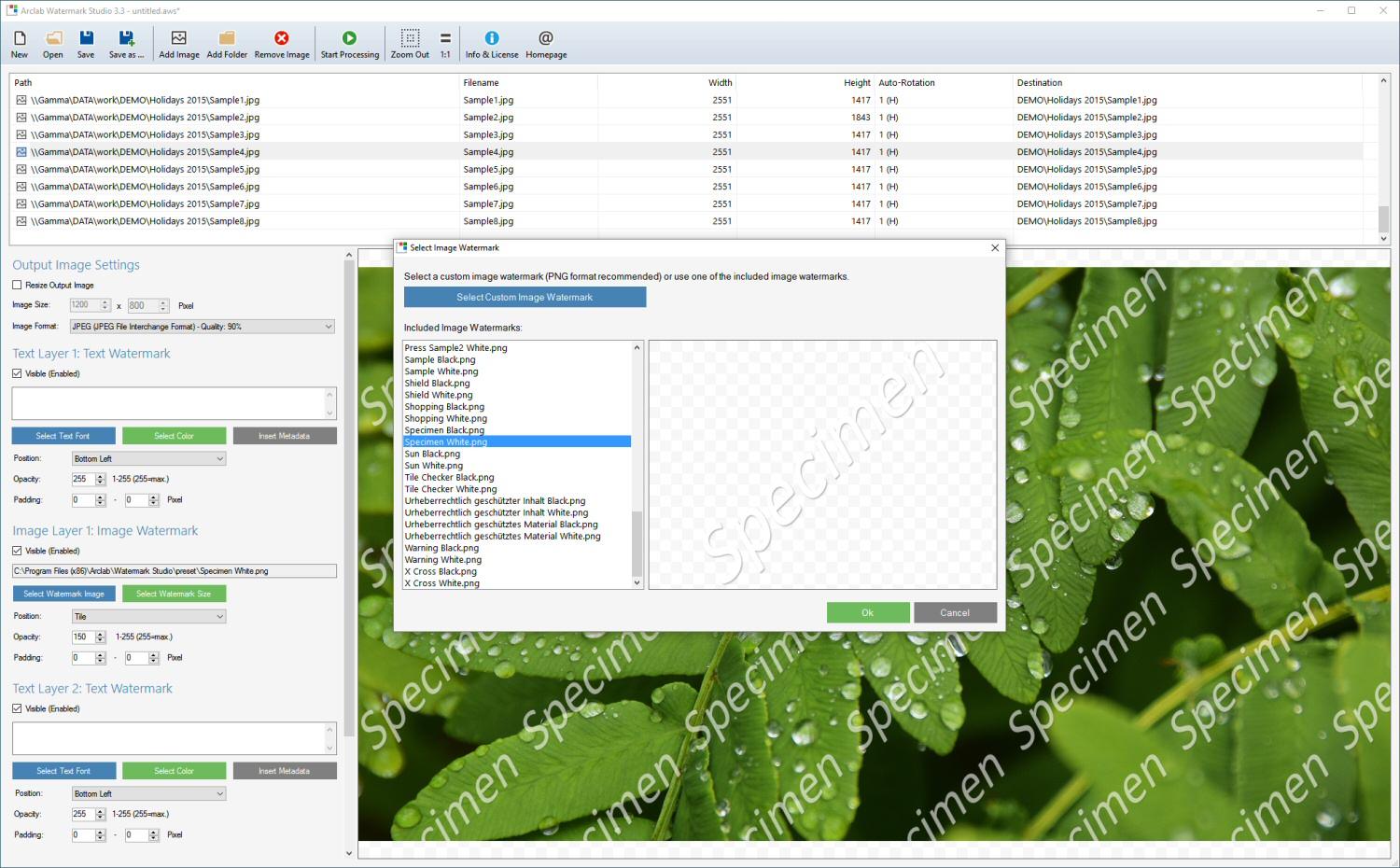
Task: Sort file list by Filename column
Action: tap(528, 82)
